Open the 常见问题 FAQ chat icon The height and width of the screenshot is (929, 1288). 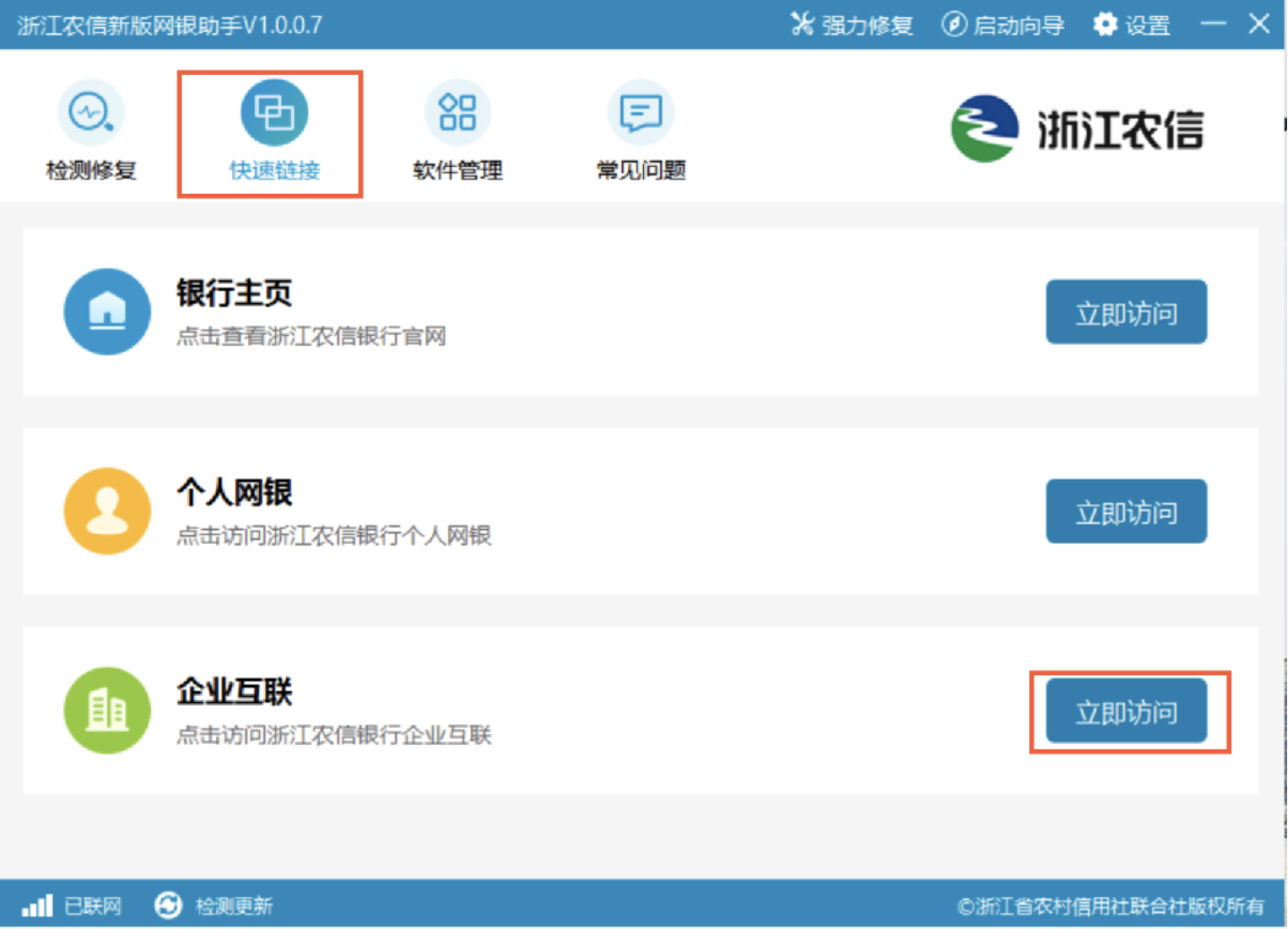[x=640, y=112]
